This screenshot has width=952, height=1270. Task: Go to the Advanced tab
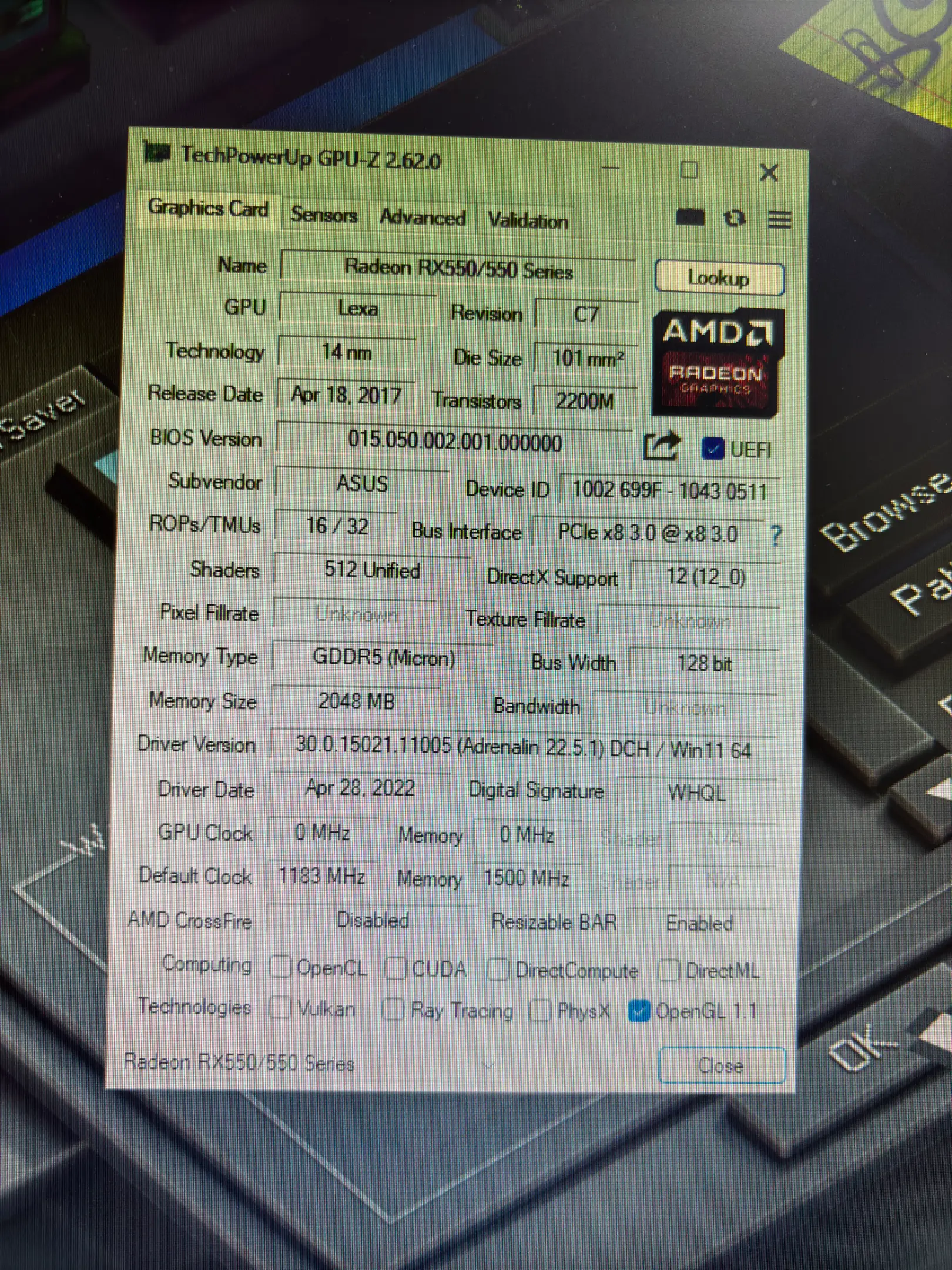coord(423,218)
